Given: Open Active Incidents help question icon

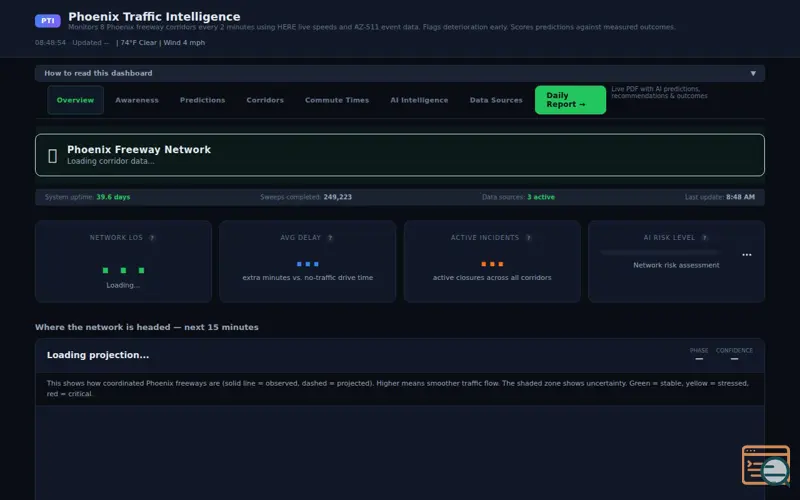Looking at the screenshot, I should pos(529,238).
